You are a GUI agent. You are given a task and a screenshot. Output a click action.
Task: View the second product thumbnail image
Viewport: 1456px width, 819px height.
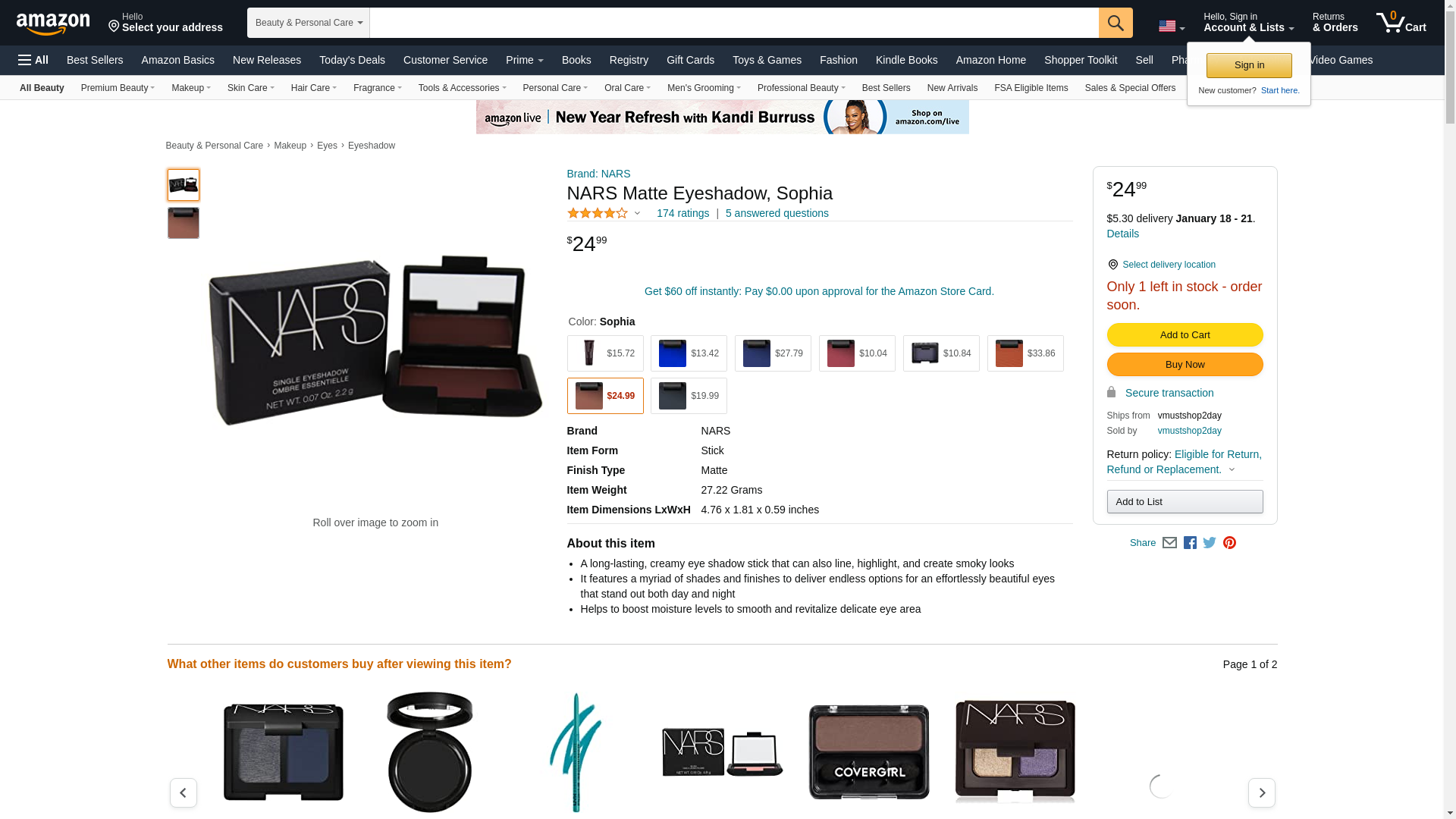point(184,223)
